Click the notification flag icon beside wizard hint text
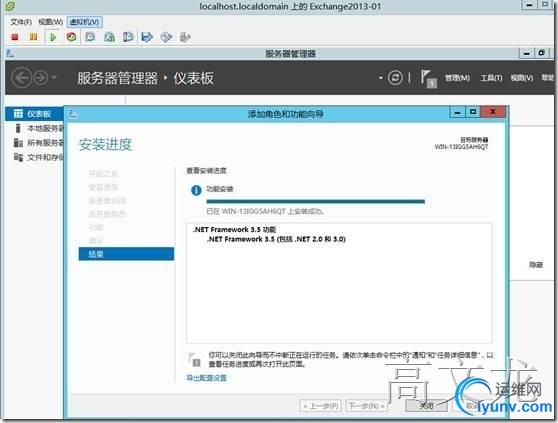The image size is (558, 423). (x=194, y=359)
